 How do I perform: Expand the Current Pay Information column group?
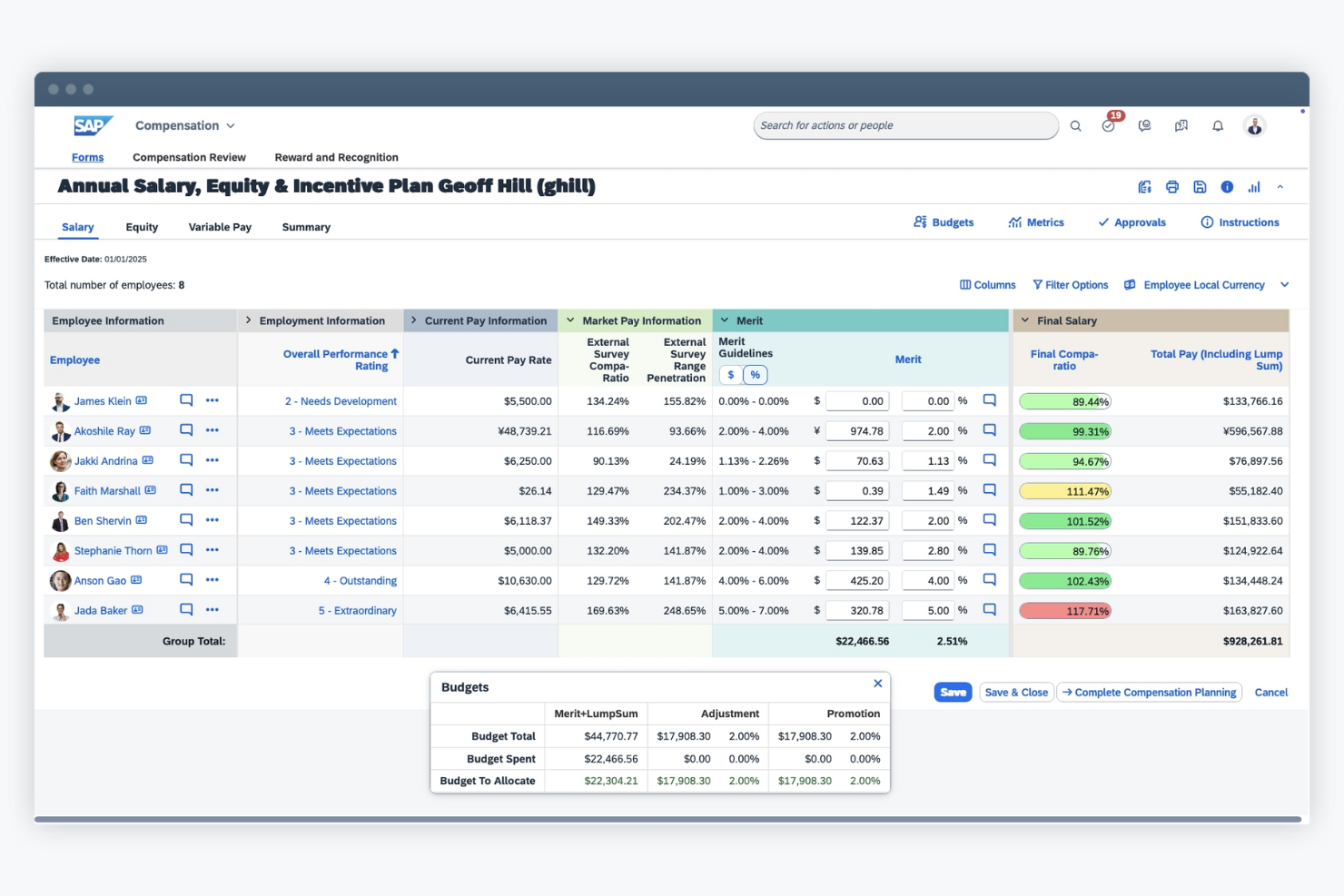point(414,320)
